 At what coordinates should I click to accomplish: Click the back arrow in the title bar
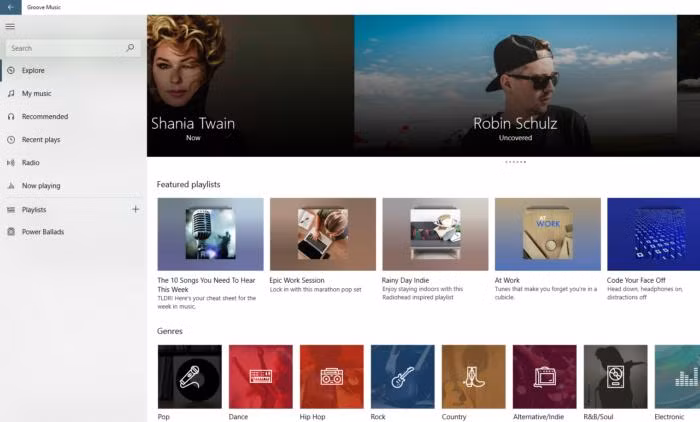pyautogui.click(x=10, y=7)
